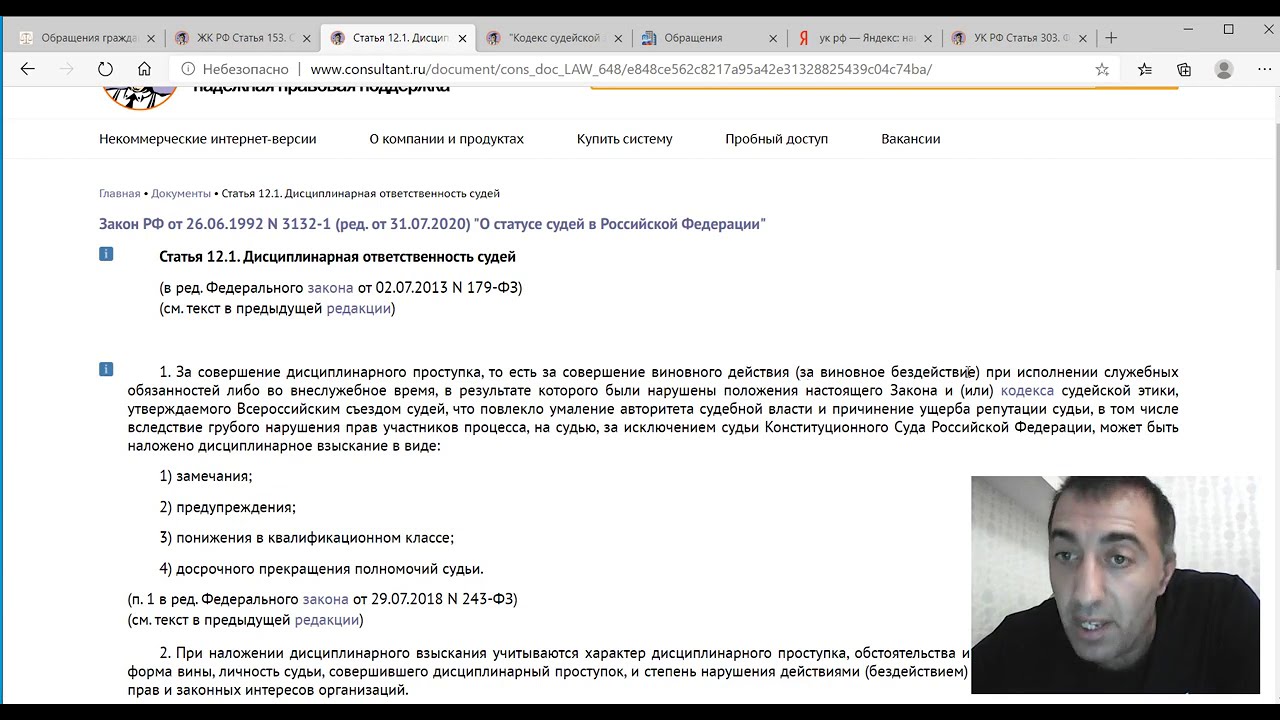Click the info icon beside Статья 12.1 heading

(x=106, y=254)
